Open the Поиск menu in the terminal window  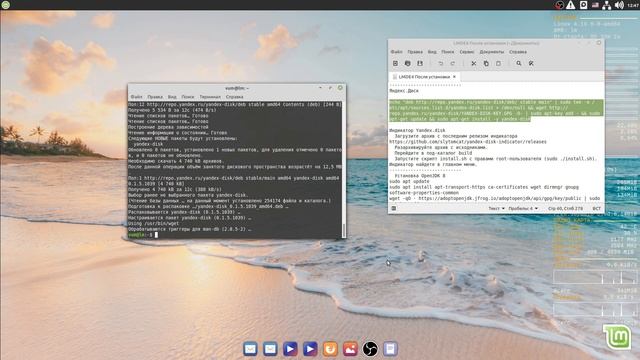pyautogui.click(x=188, y=97)
